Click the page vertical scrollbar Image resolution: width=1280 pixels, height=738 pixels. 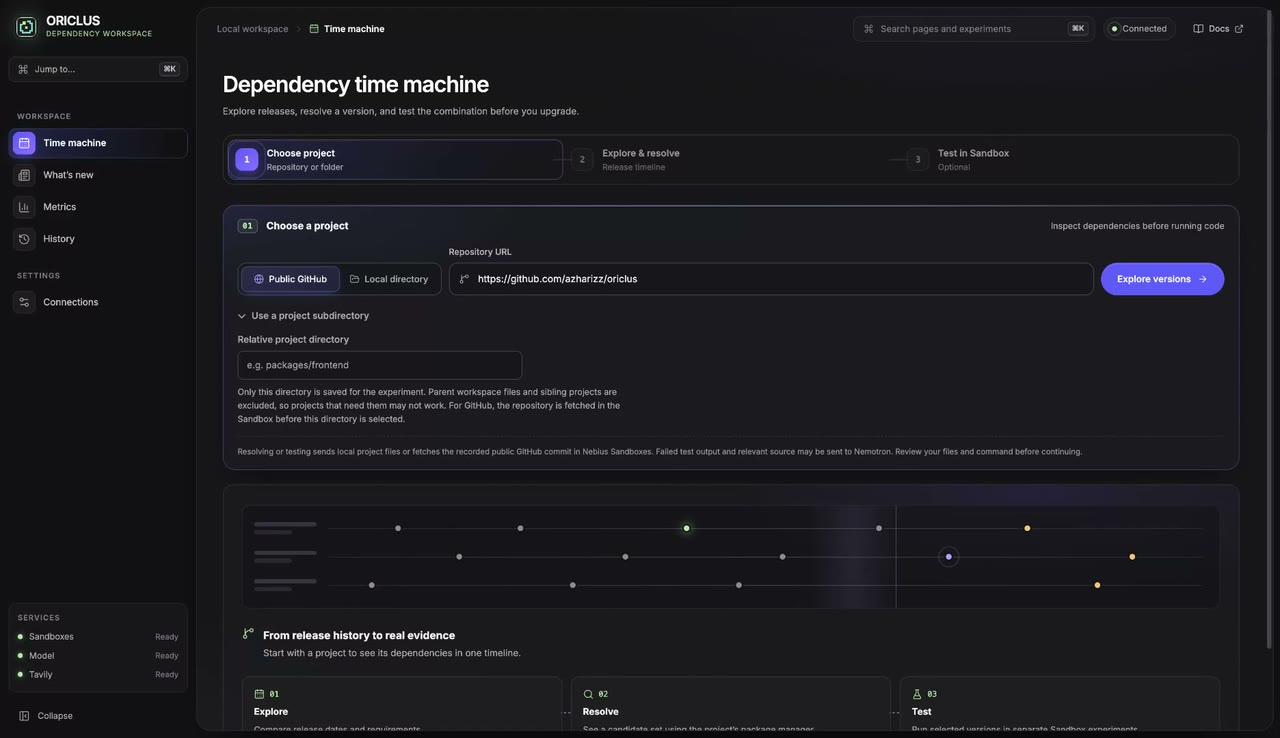tap(1270, 330)
